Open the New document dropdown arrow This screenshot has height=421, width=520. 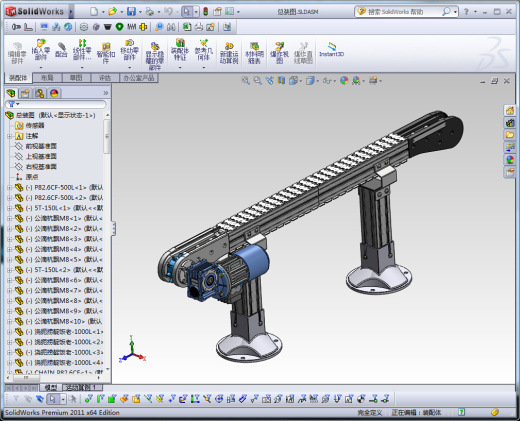point(103,12)
